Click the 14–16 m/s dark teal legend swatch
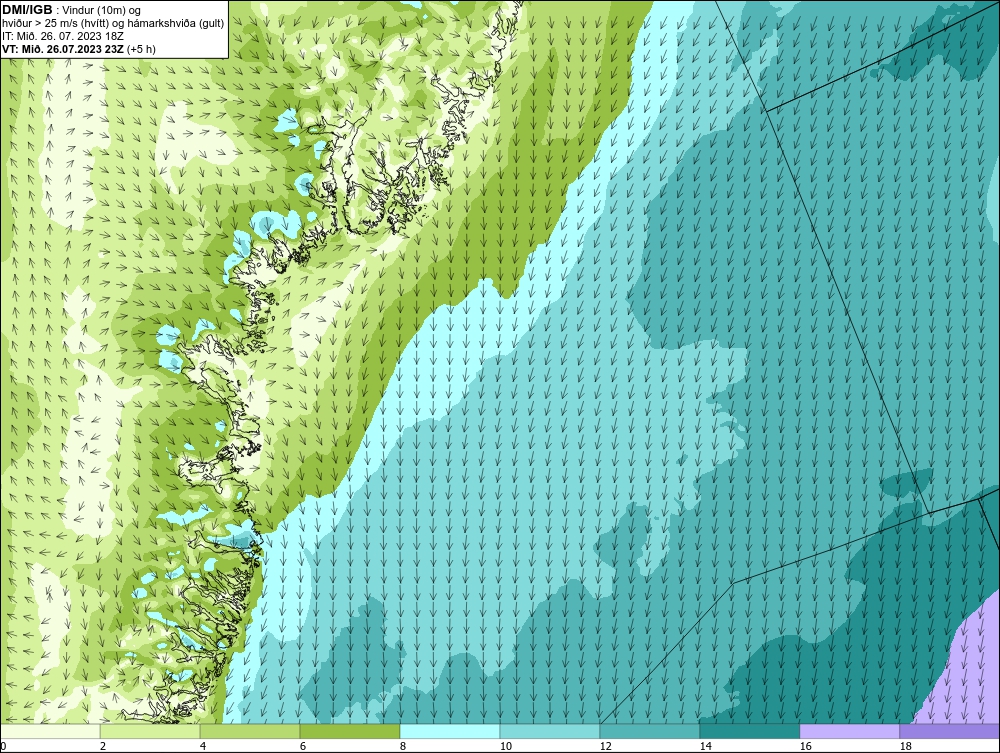 (x=749, y=731)
